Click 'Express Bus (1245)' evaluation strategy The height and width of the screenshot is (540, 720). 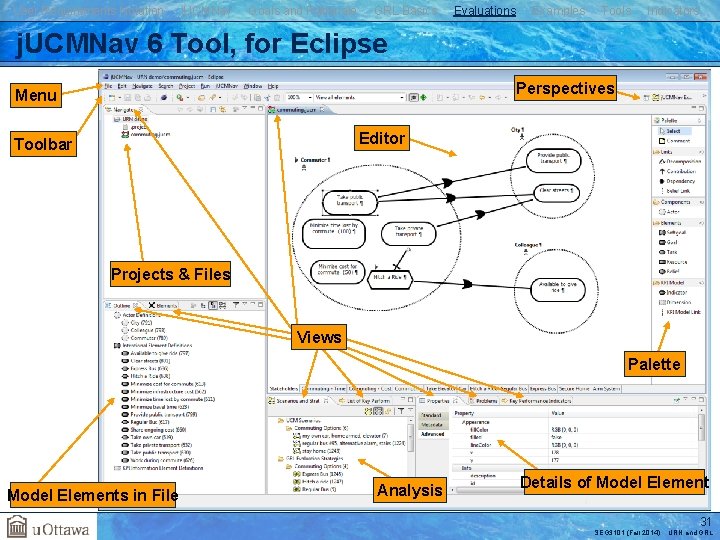[x=318, y=474]
